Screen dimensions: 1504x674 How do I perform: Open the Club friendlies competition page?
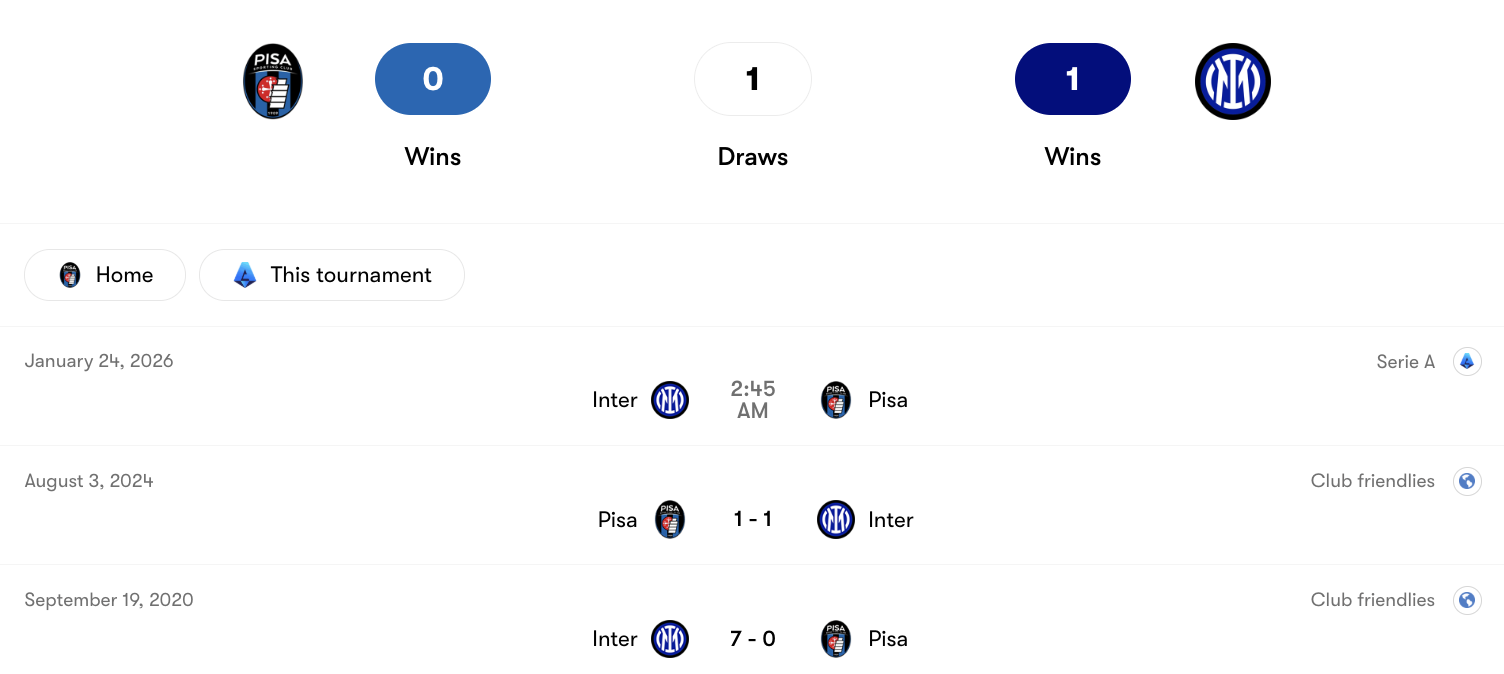pos(1371,481)
